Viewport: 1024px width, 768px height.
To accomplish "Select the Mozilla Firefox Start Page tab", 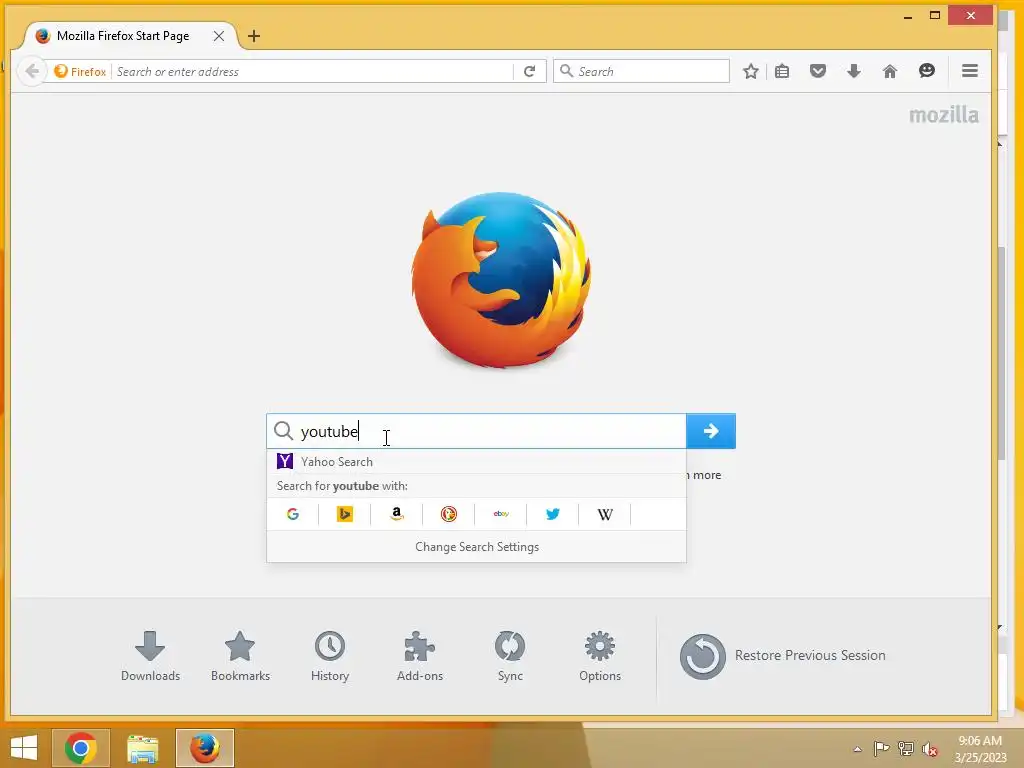I will click(x=124, y=36).
